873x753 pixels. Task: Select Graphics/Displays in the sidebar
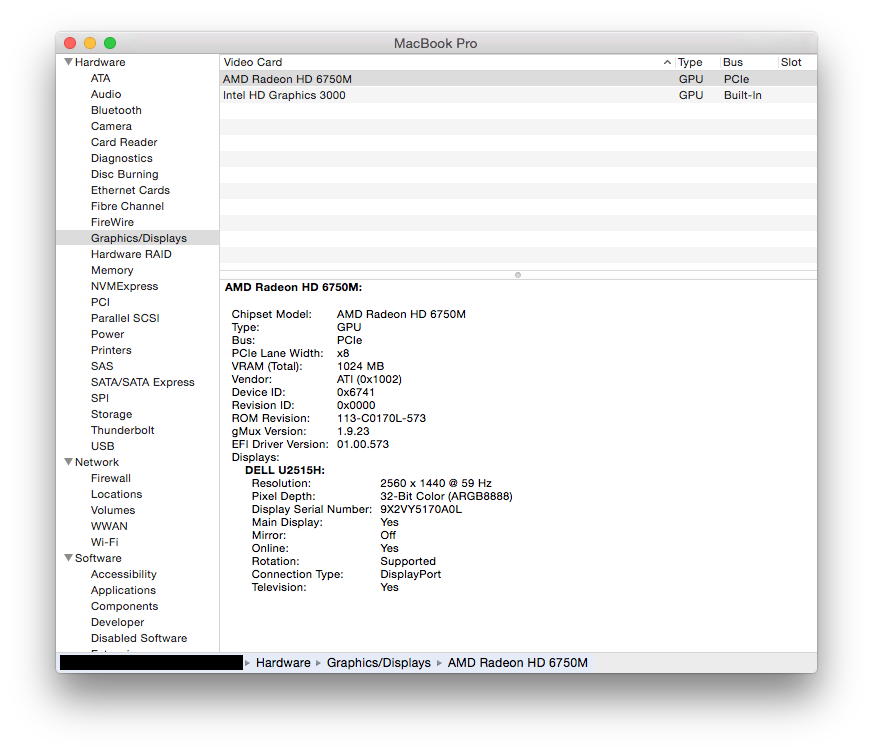139,238
